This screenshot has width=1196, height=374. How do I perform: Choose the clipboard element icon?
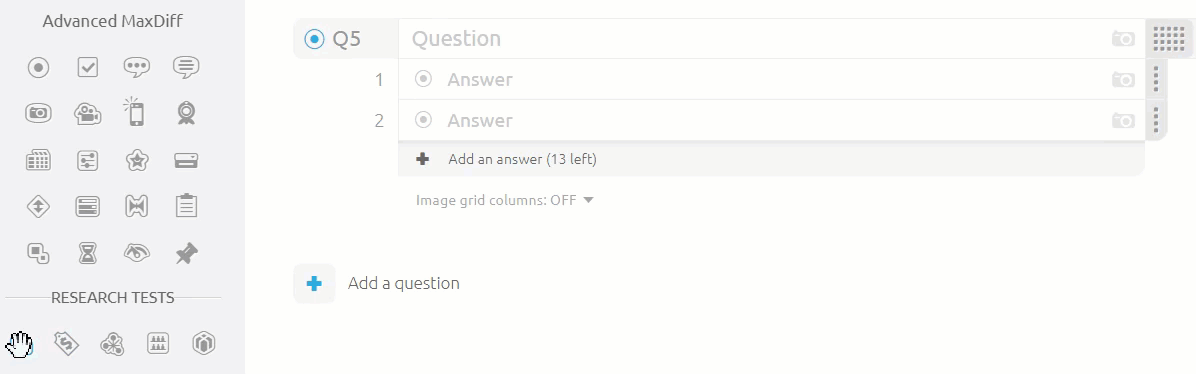click(187, 206)
